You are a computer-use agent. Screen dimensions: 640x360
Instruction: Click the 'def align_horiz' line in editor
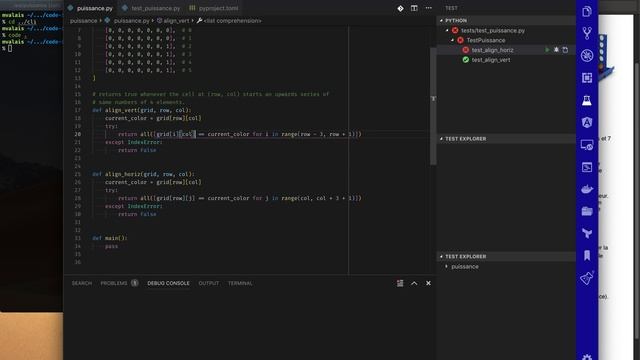point(144,174)
